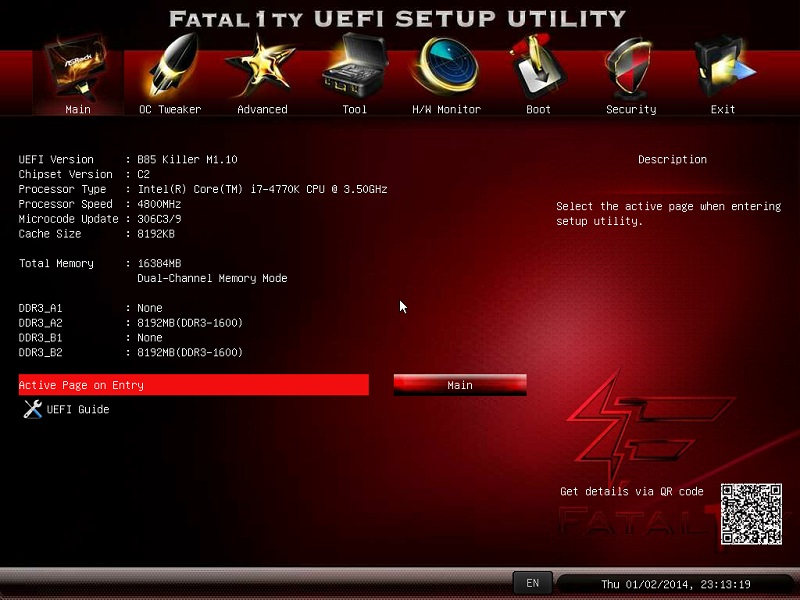Open the Boot tab label

point(538,109)
